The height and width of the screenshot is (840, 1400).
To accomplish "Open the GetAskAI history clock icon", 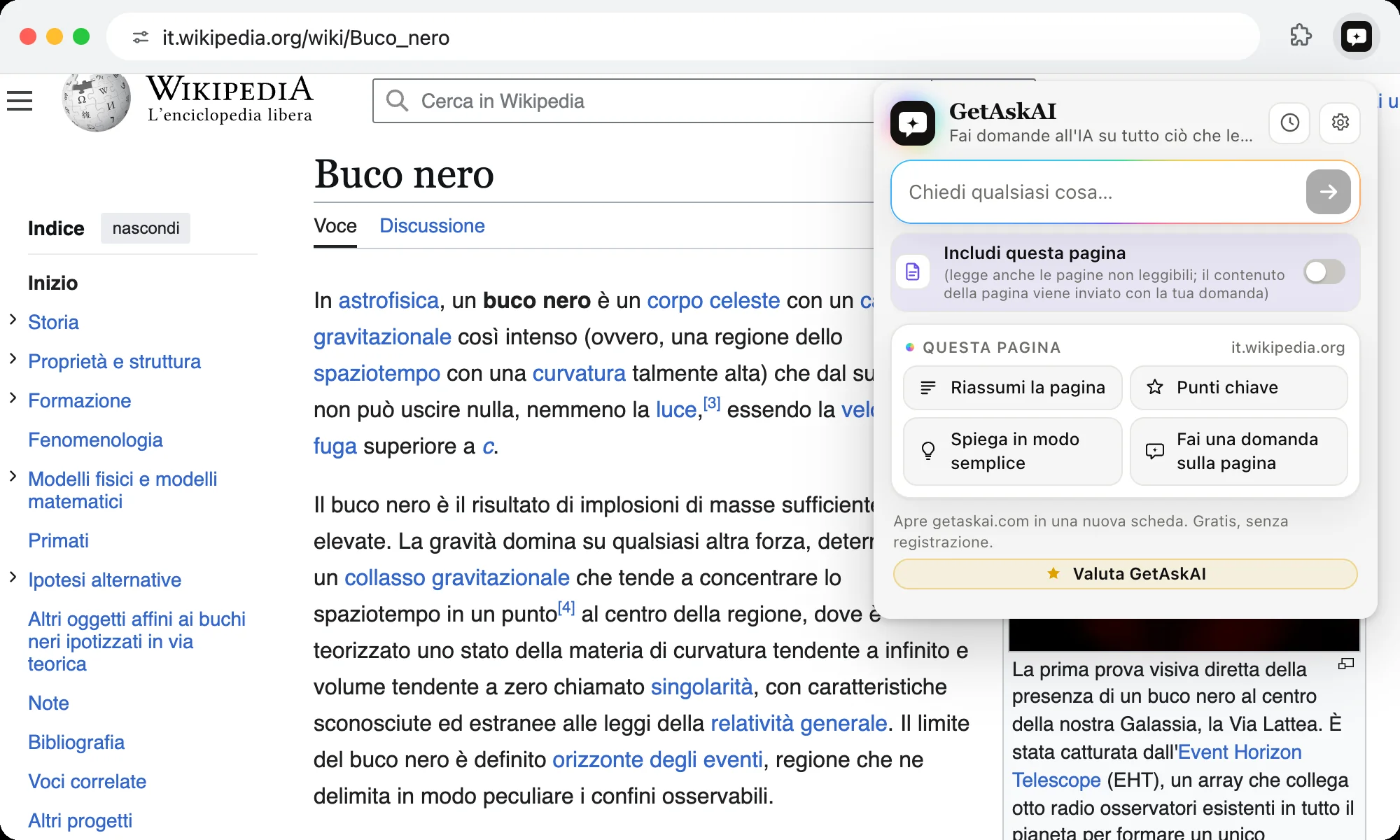I will pos(1289,122).
